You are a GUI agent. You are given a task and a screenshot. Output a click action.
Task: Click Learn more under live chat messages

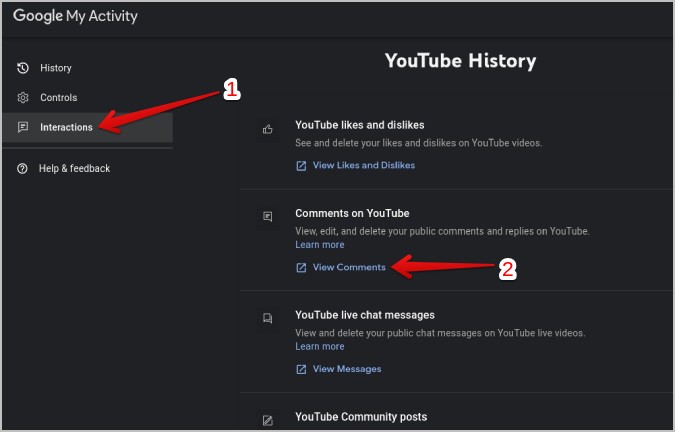pos(320,346)
